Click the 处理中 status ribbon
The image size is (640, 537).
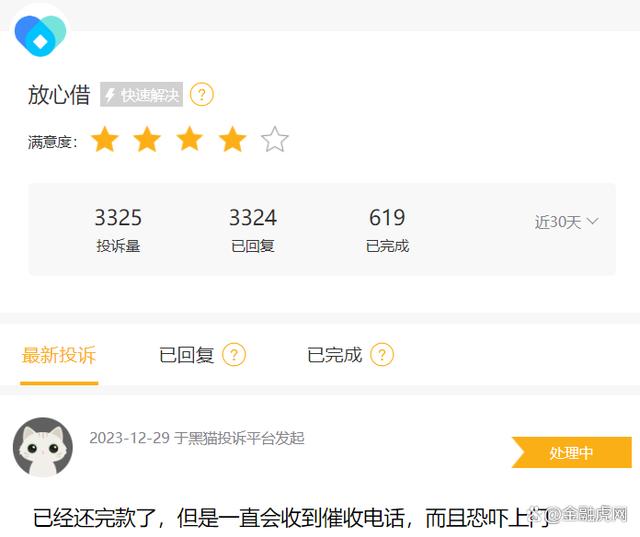pyautogui.click(x=572, y=452)
